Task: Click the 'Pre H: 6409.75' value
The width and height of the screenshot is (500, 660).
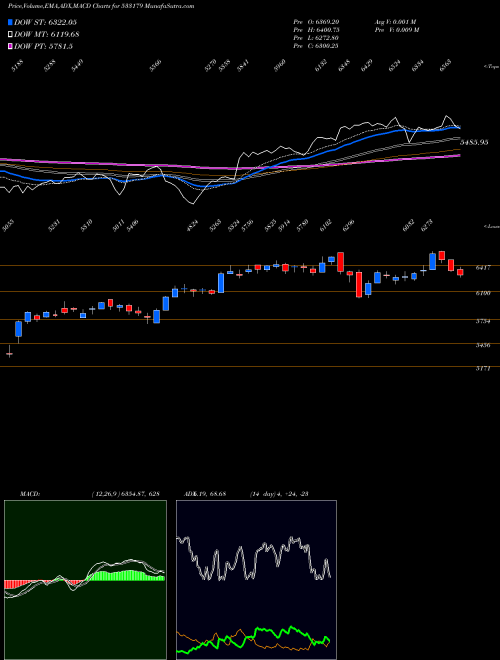Action: (x=316, y=30)
